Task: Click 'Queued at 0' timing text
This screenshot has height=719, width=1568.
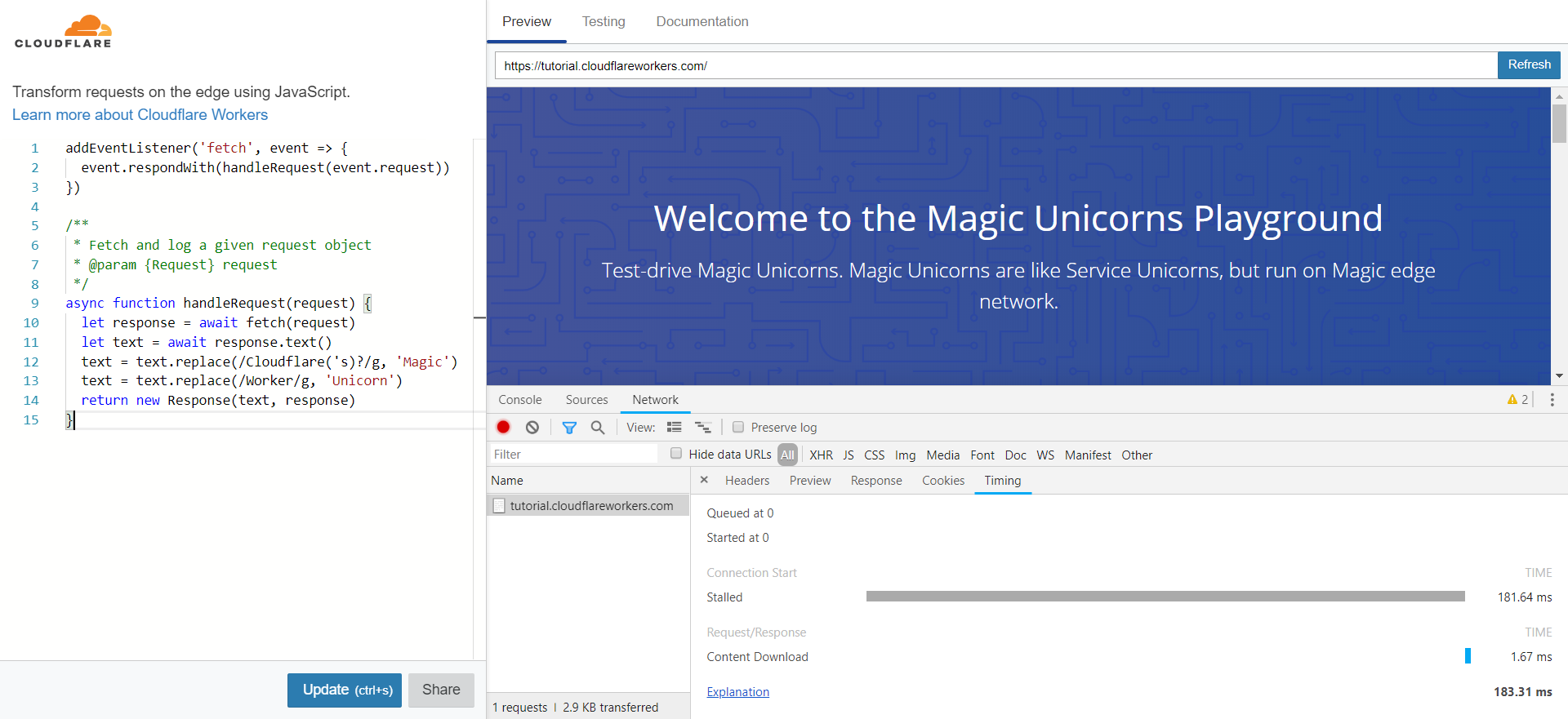Action: tap(740, 513)
